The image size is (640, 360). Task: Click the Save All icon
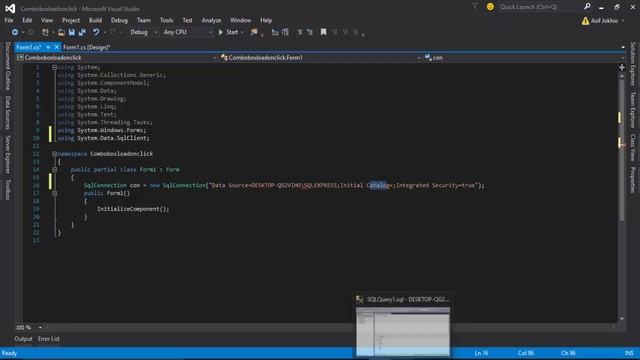tap(82, 32)
